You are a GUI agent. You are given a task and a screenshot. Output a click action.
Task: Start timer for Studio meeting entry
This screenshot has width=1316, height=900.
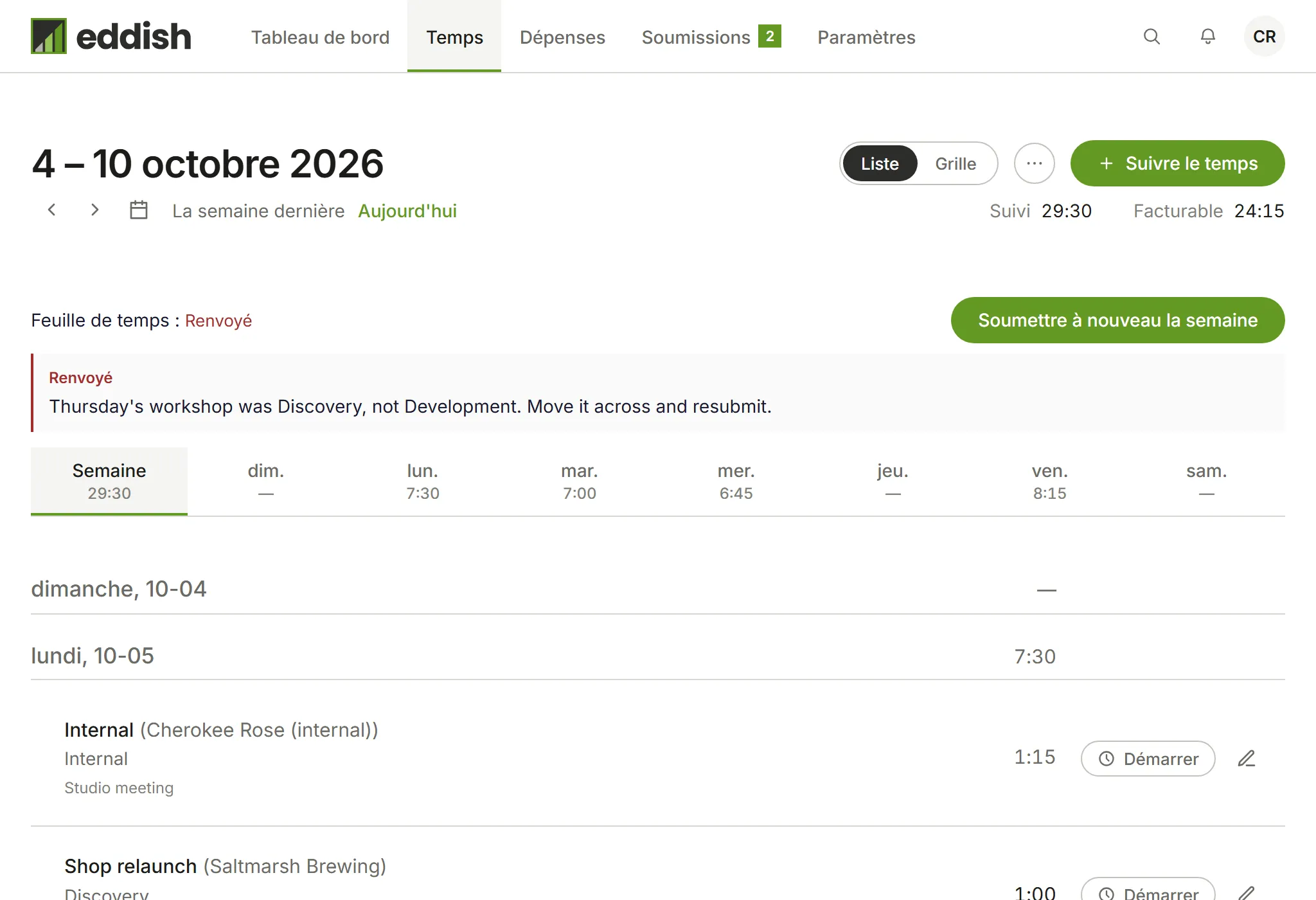1148,759
